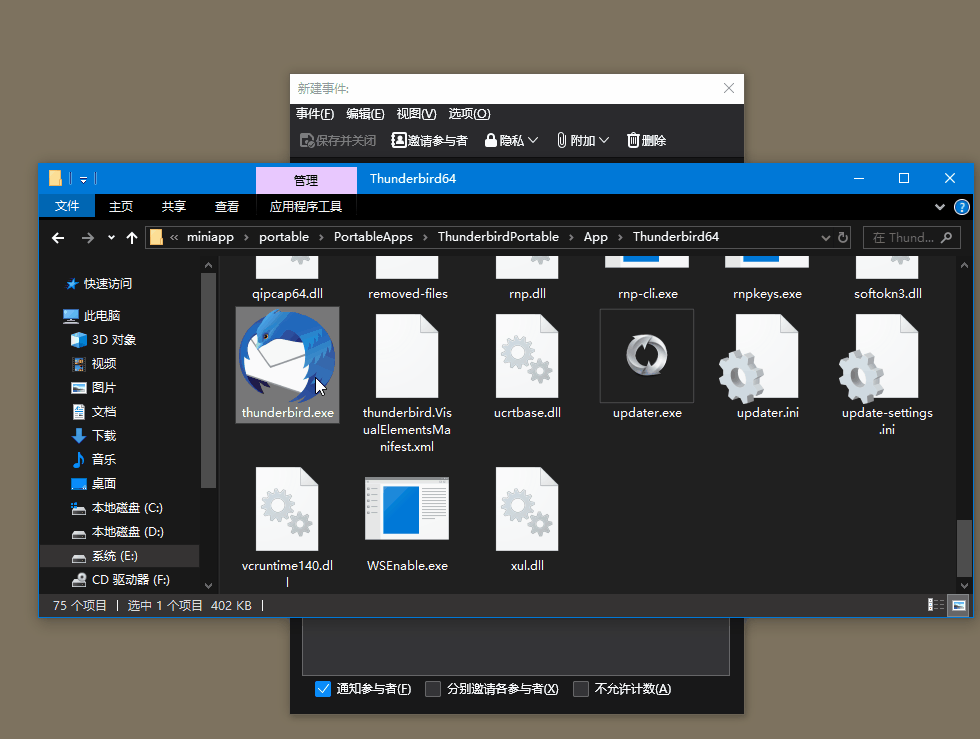This screenshot has width=980, height=739.
Task: Select the thunderbird.exe application icon
Action: [x=287, y=355]
